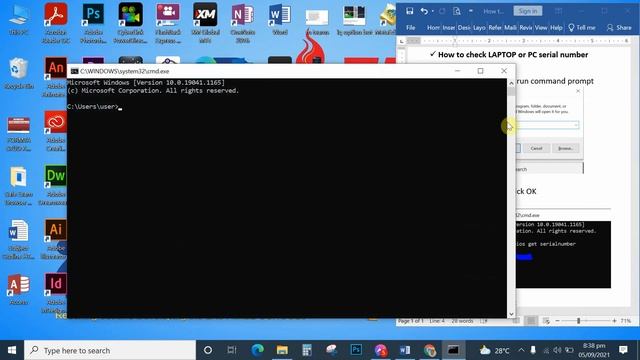
Task: Click the Share button in Word
Action: tap(619, 28)
